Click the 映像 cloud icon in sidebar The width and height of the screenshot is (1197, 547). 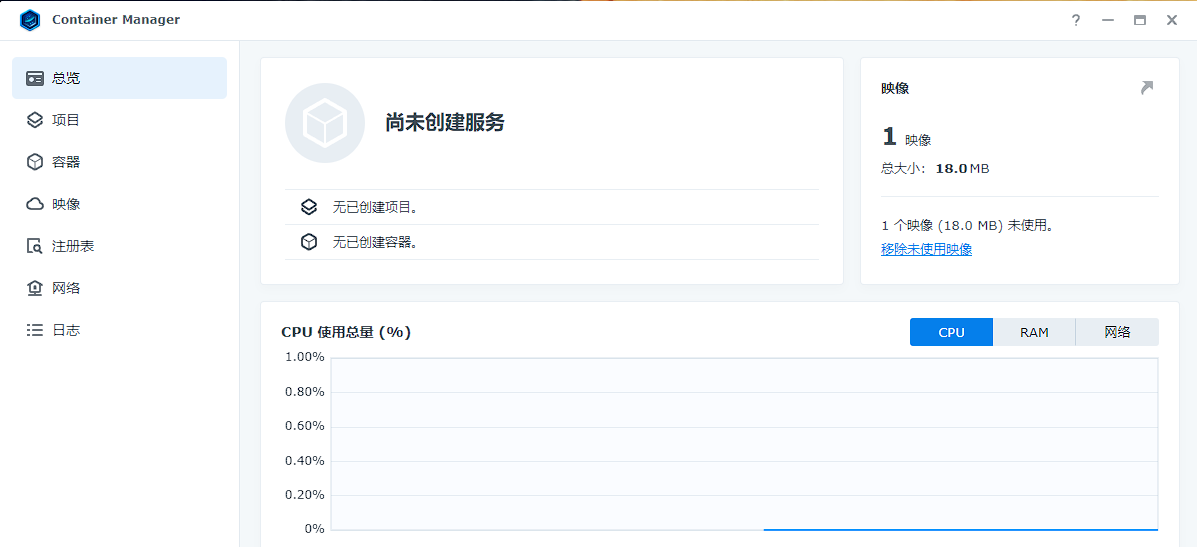(x=35, y=204)
